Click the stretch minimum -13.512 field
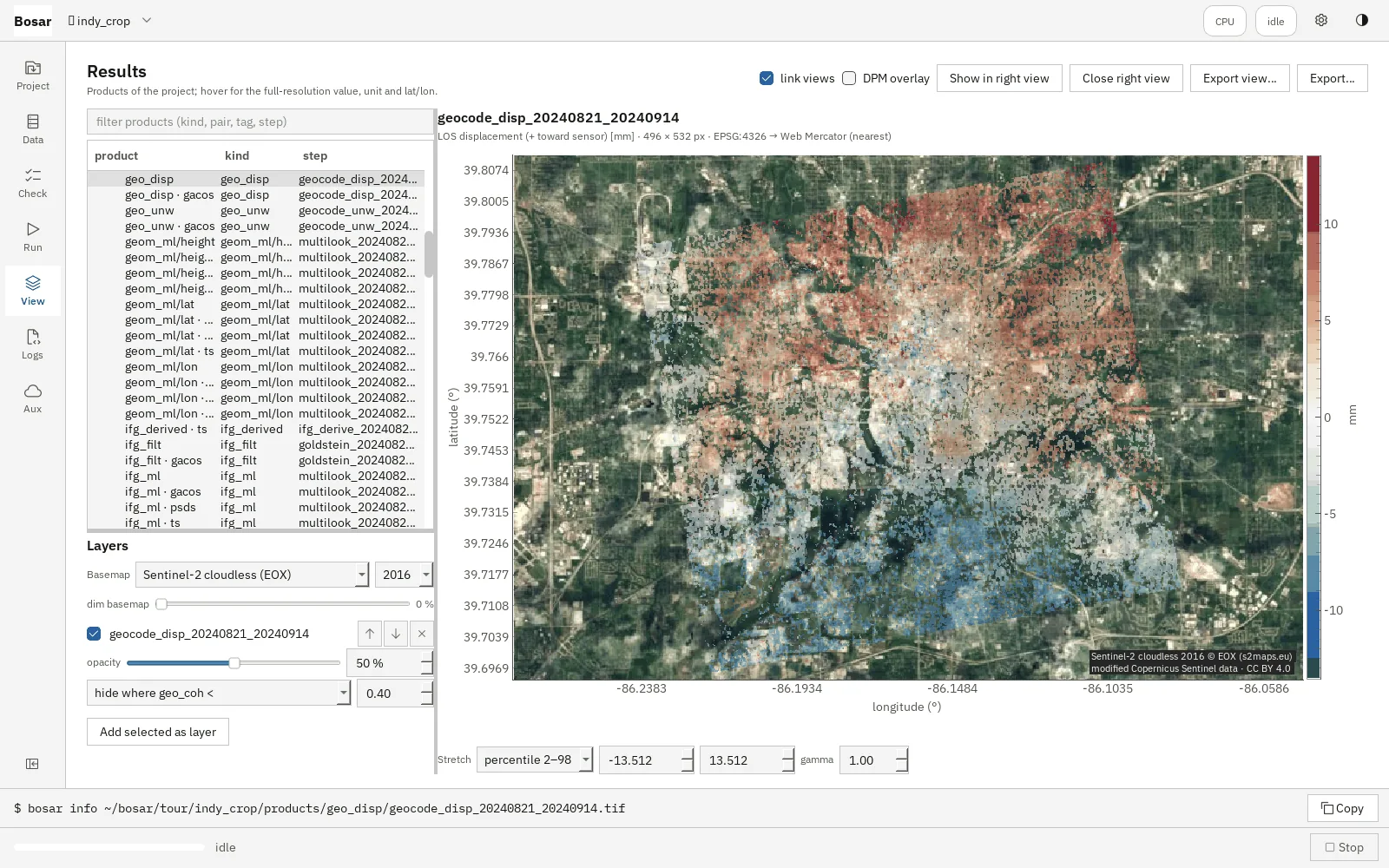The width and height of the screenshot is (1389, 868). click(x=647, y=760)
